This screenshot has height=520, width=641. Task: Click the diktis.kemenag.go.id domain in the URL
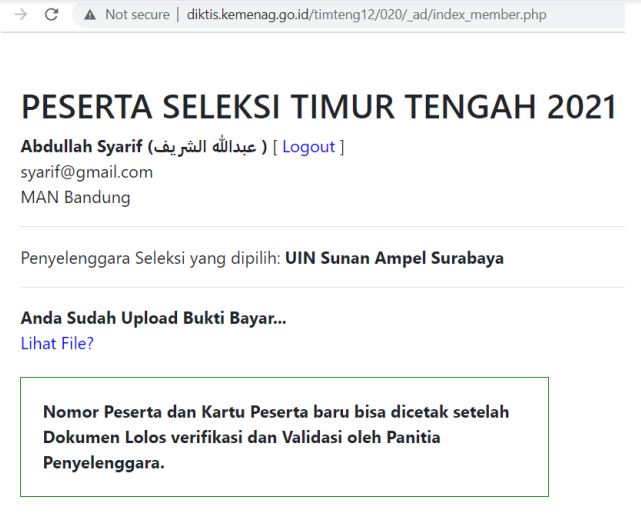coord(249,15)
